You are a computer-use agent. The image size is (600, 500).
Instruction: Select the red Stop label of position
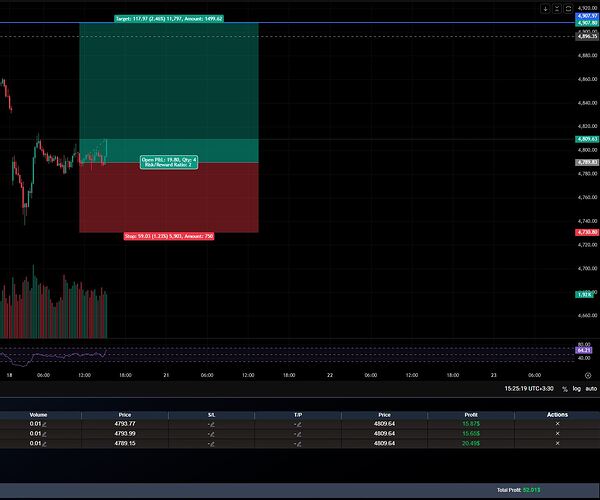pyautogui.click(x=169, y=236)
